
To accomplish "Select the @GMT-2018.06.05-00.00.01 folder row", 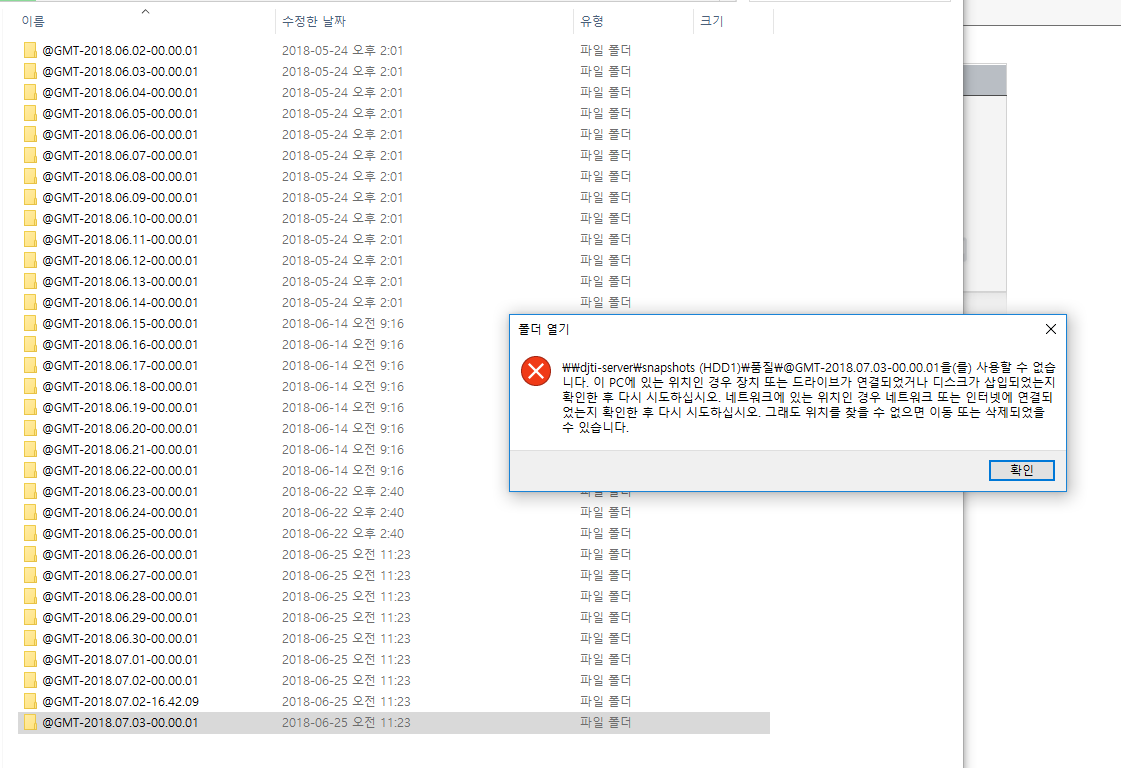I will click(x=394, y=113).
